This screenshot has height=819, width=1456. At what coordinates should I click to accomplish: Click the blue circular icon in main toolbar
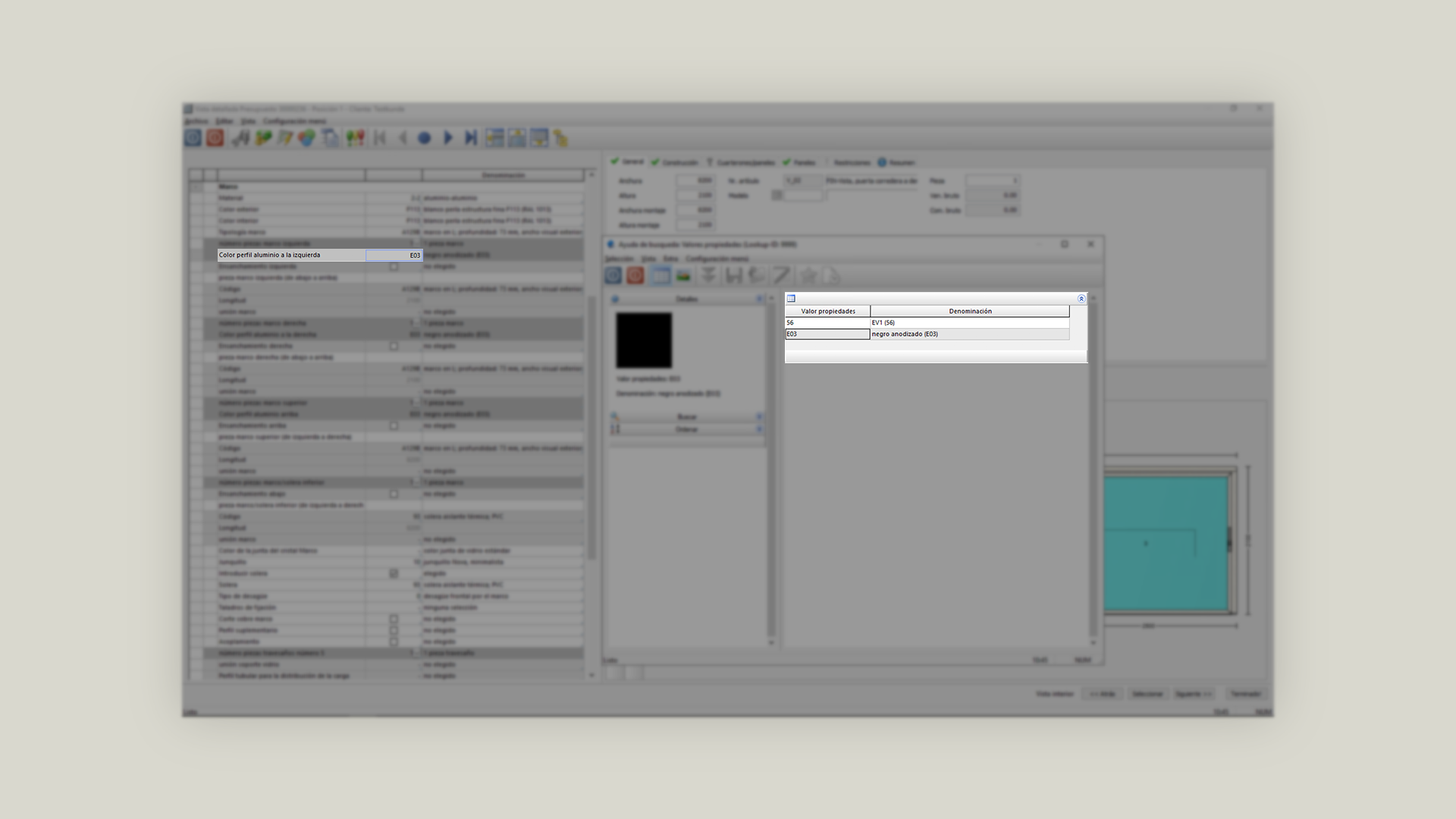click(193, 138)
